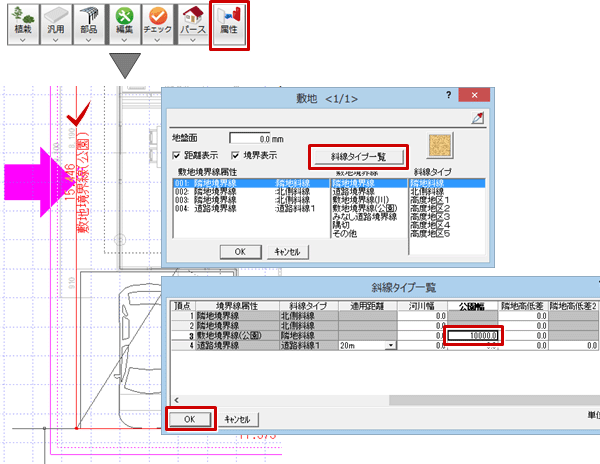The height and width of the screenshot is (464, 600).
Task: Click the 地盤面 height input field
Action: tap(266, 138)
